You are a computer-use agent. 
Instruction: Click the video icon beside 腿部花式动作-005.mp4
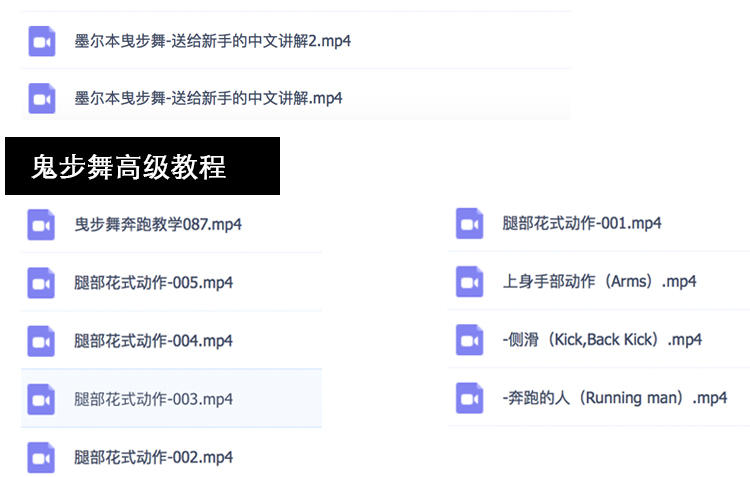pyautogui.click(x=41, y=283)
